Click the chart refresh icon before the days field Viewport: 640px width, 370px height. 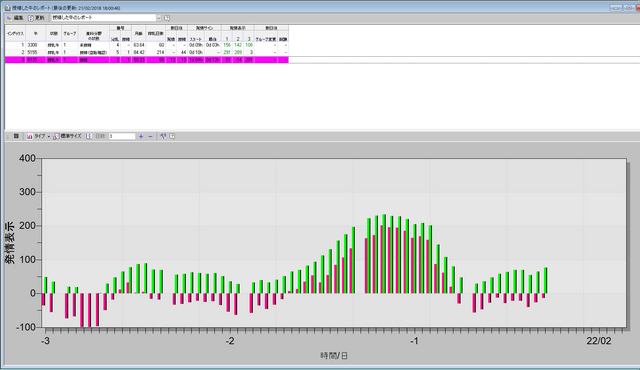[89, 136]
